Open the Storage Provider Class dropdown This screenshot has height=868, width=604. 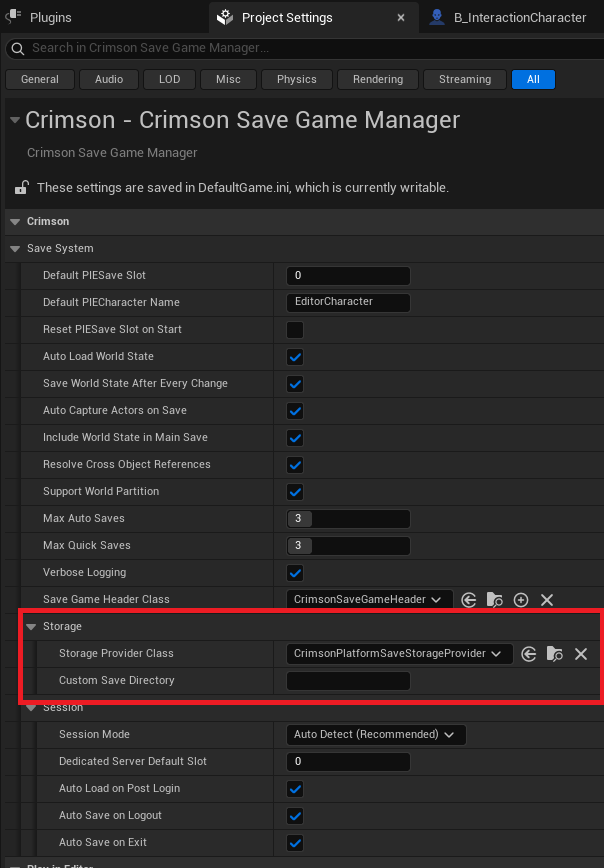(400, 654)
